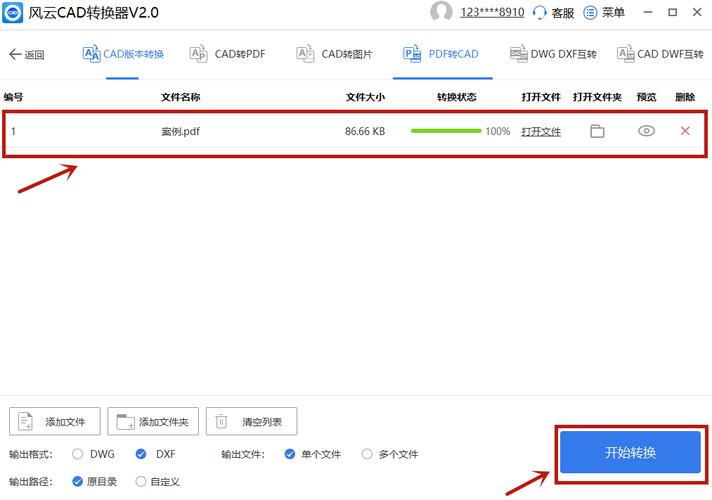Viewport: 712px width, 500px height.
Task: Click the 转换状态 column header
Action: [456, 97]
